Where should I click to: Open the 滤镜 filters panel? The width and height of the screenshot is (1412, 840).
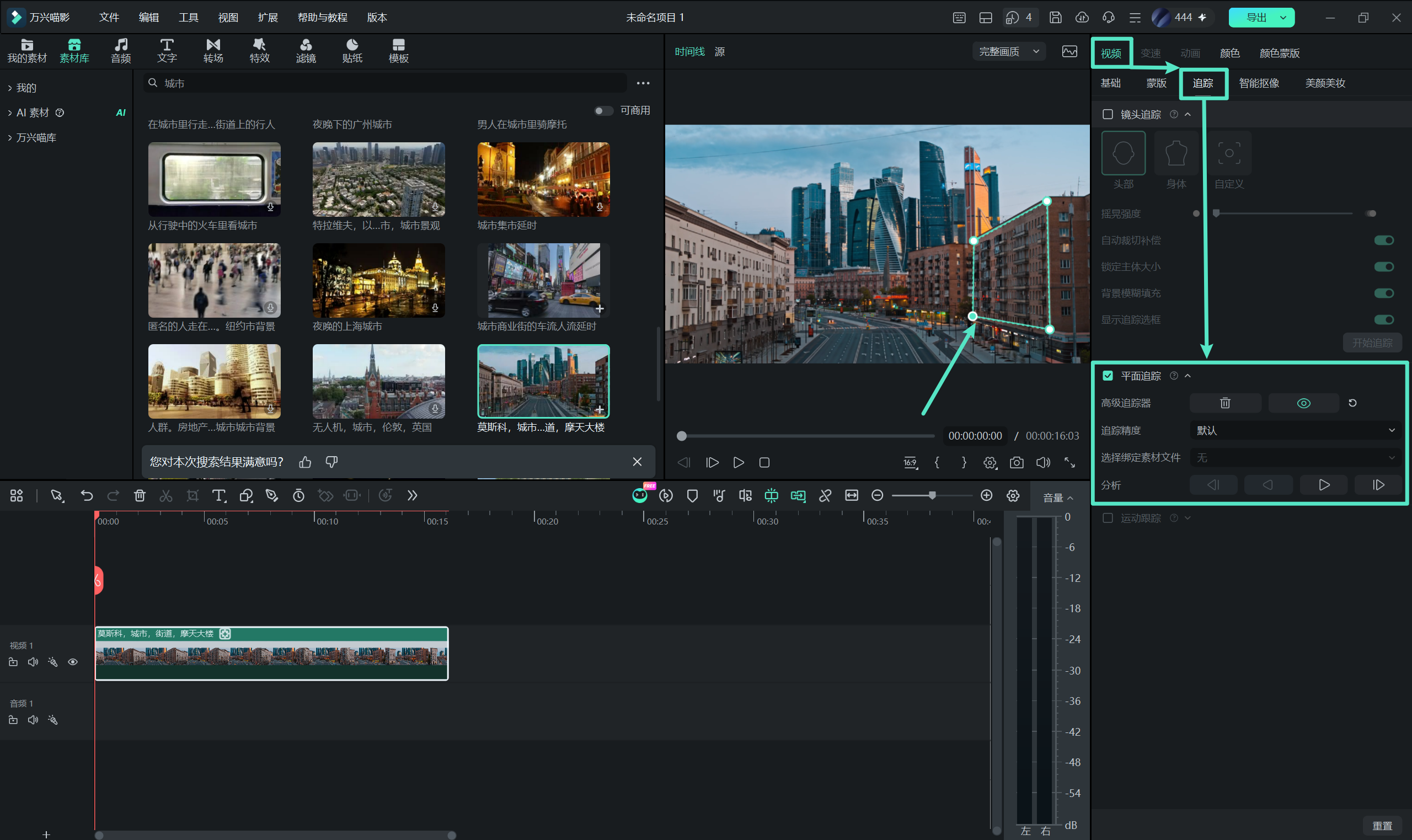[306, 51]
